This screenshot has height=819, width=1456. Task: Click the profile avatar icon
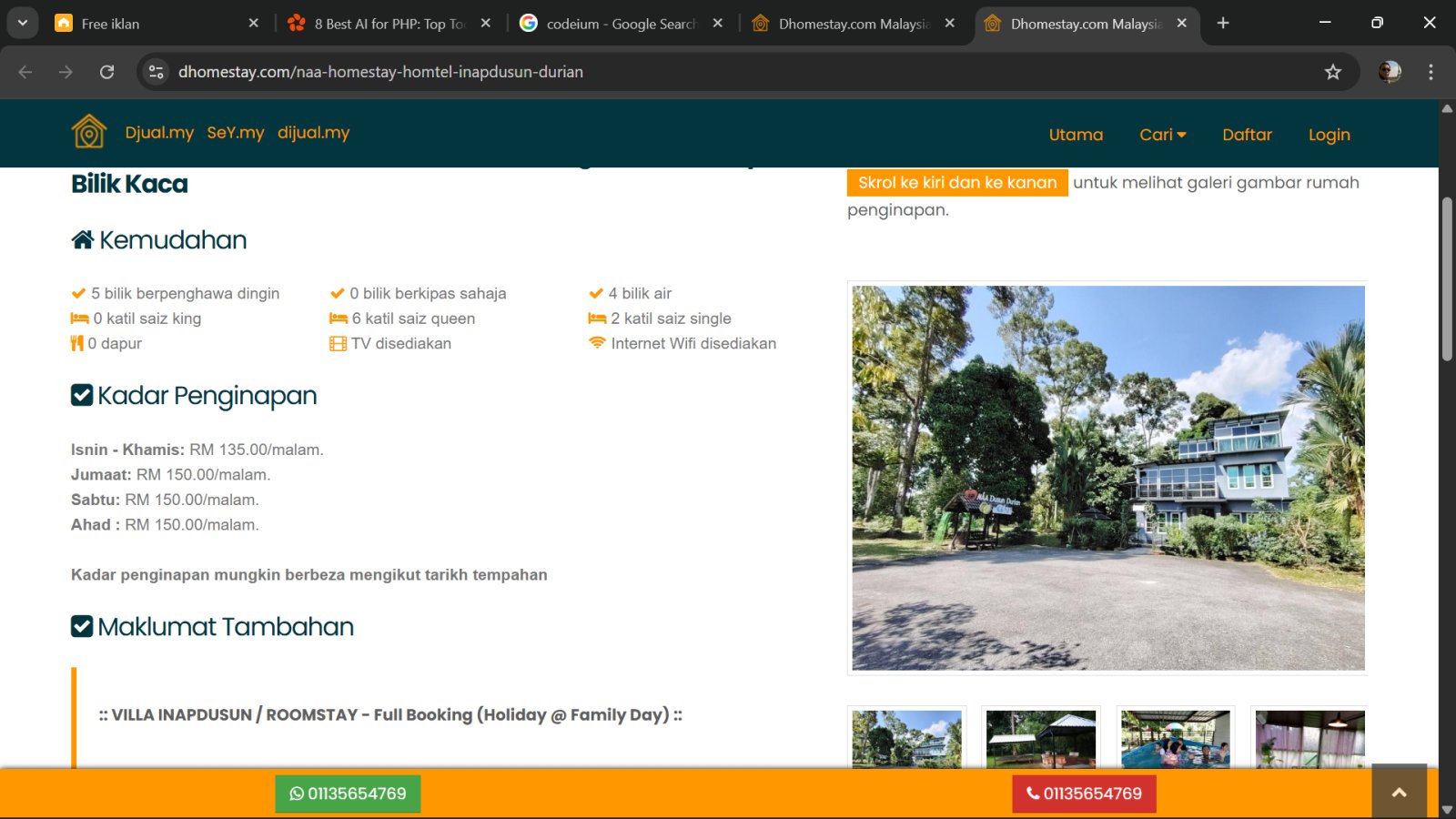(1389, 72)
